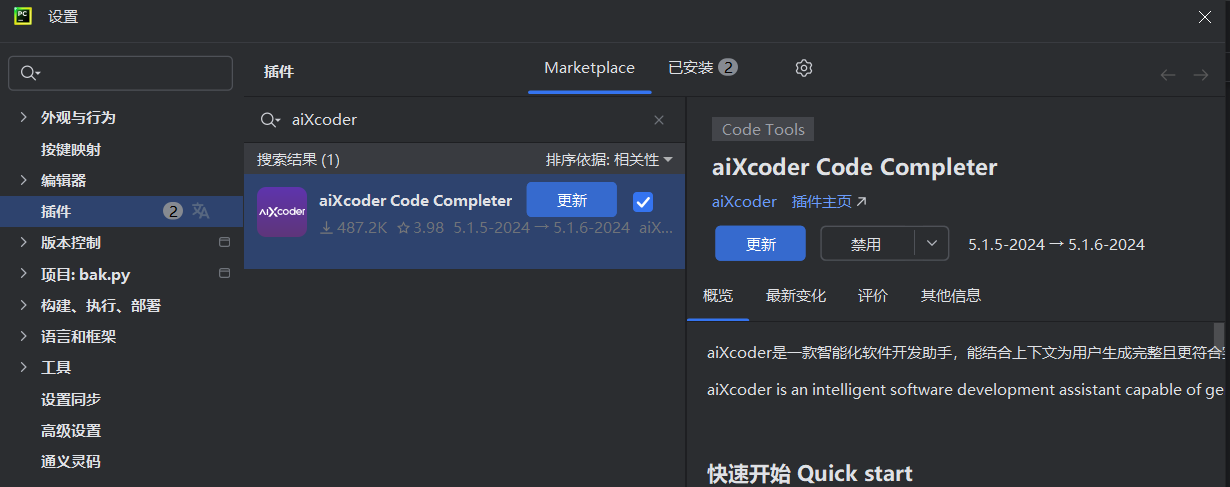This screenshot has width=1230, height=487.
Task: Select 高级设置 in settings tree
Action: tap(71, 431)
